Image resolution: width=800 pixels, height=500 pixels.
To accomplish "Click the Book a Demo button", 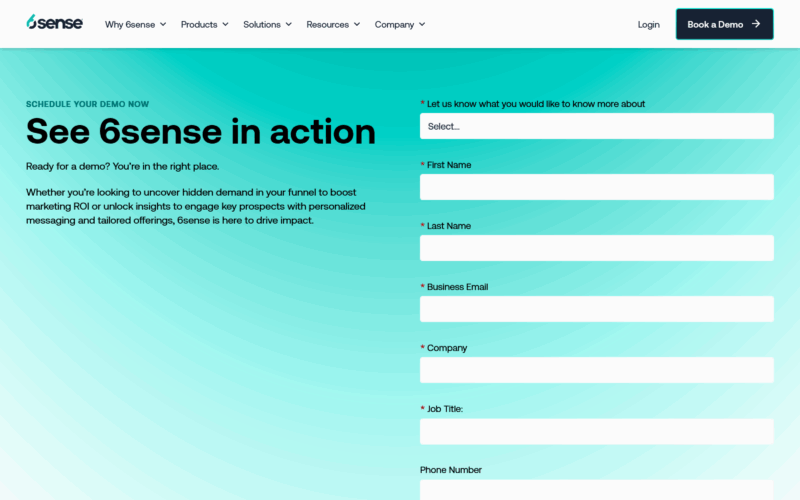I will coord(724,24).
